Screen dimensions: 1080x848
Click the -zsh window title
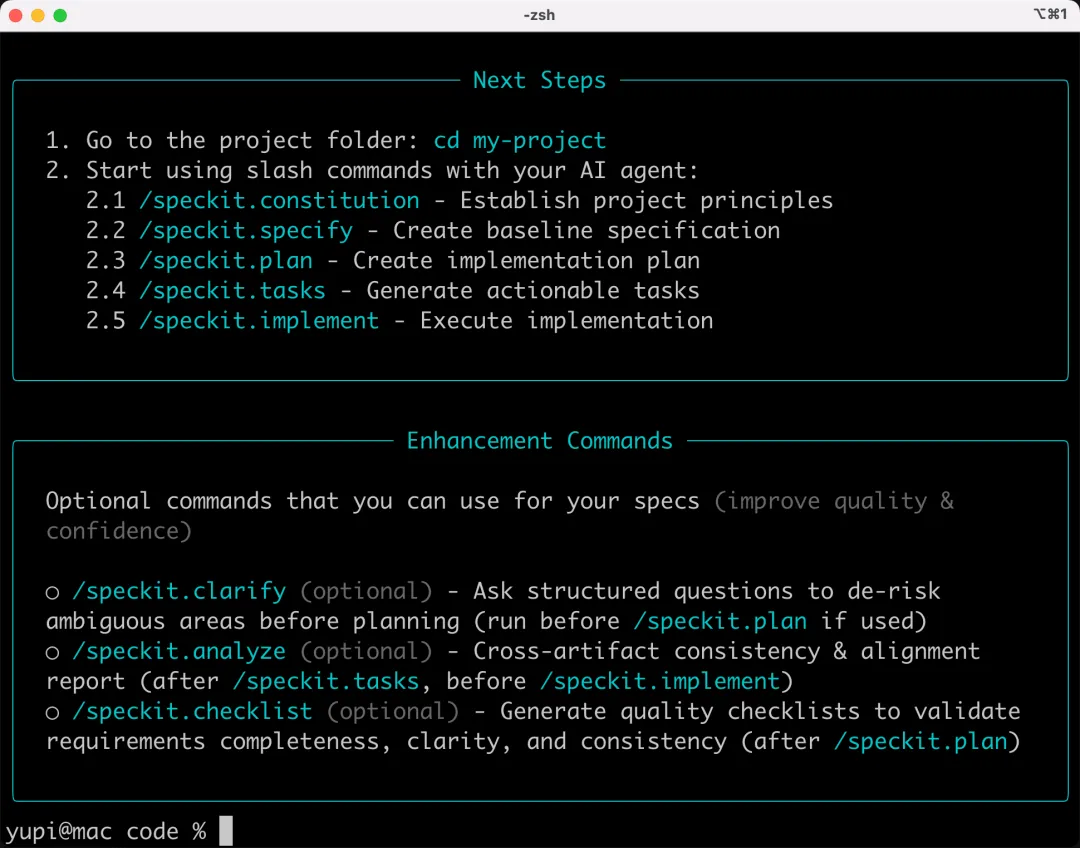tap(540, 16)
